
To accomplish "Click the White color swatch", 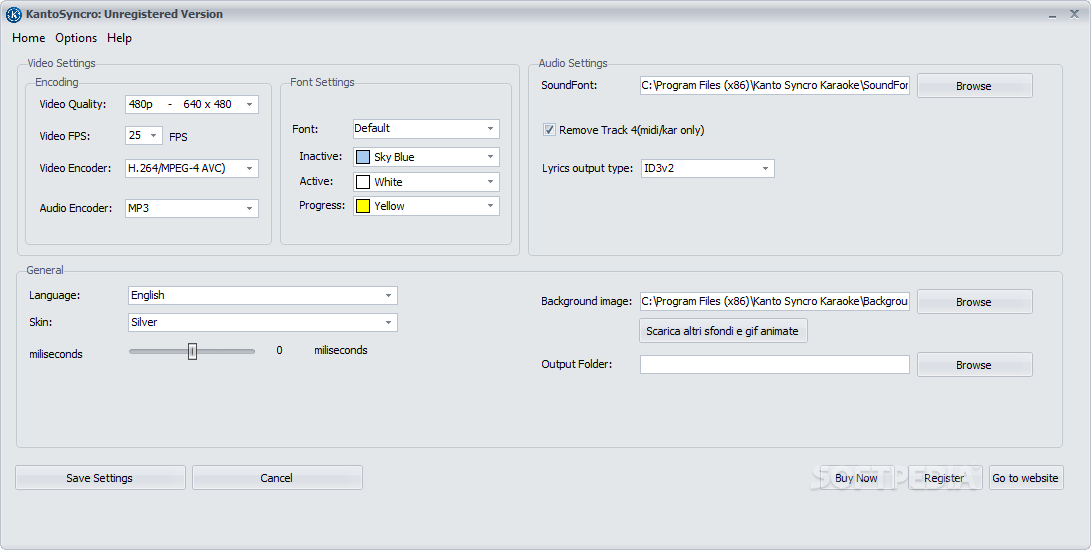I will (363, 182).
